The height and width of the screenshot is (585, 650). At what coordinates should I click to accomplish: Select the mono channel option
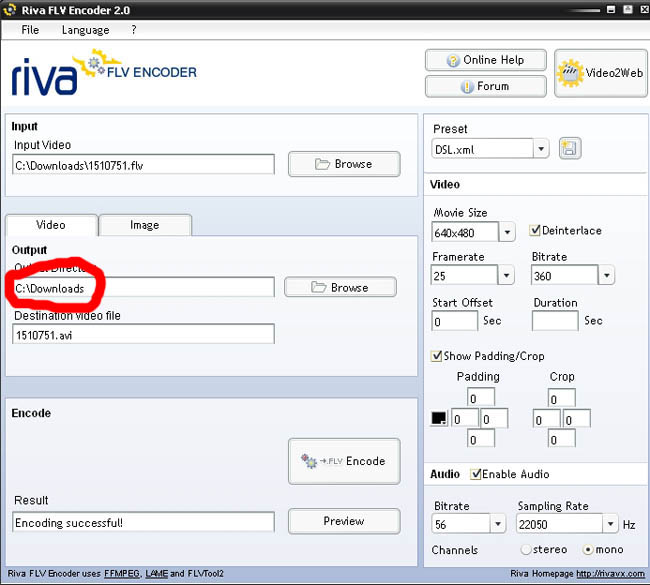[x=588, y=550]
